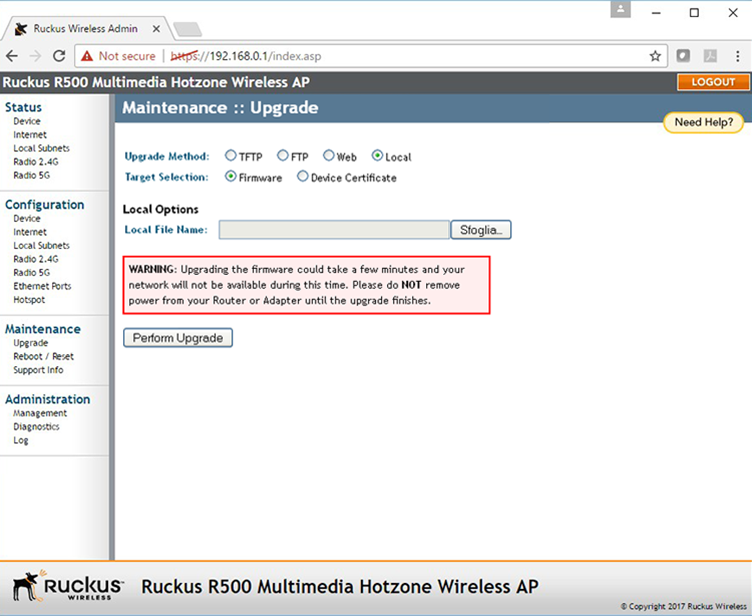Screen dimensions: 752x616
Task: Open Reboot / Reset under Maintenance
Action: click(43, 356)
